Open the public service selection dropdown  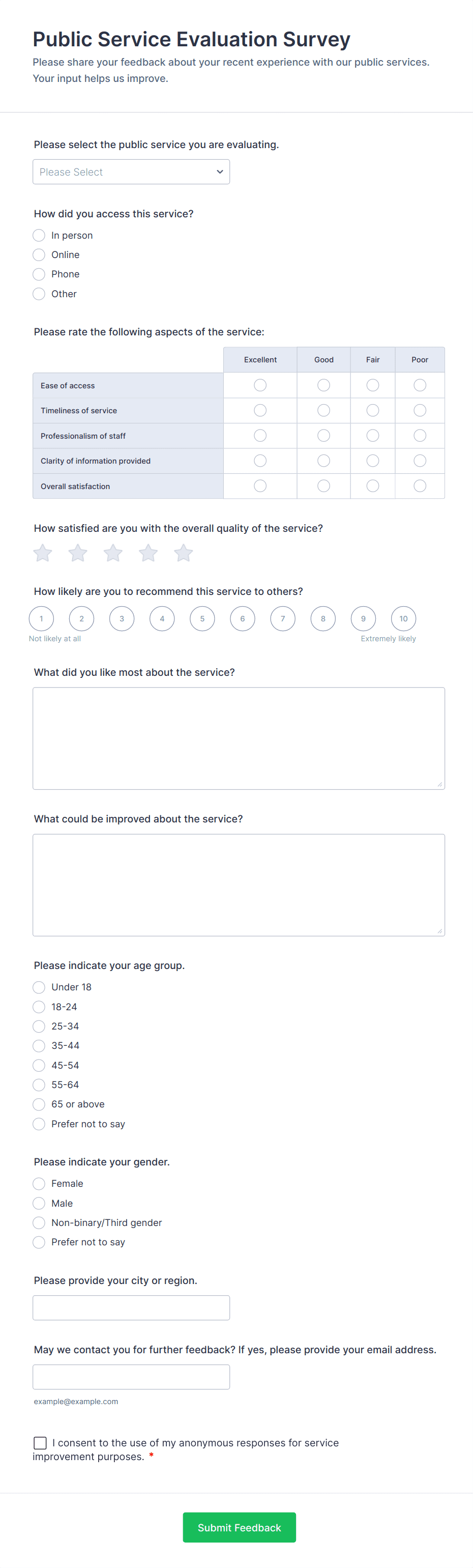coord(131,172)
